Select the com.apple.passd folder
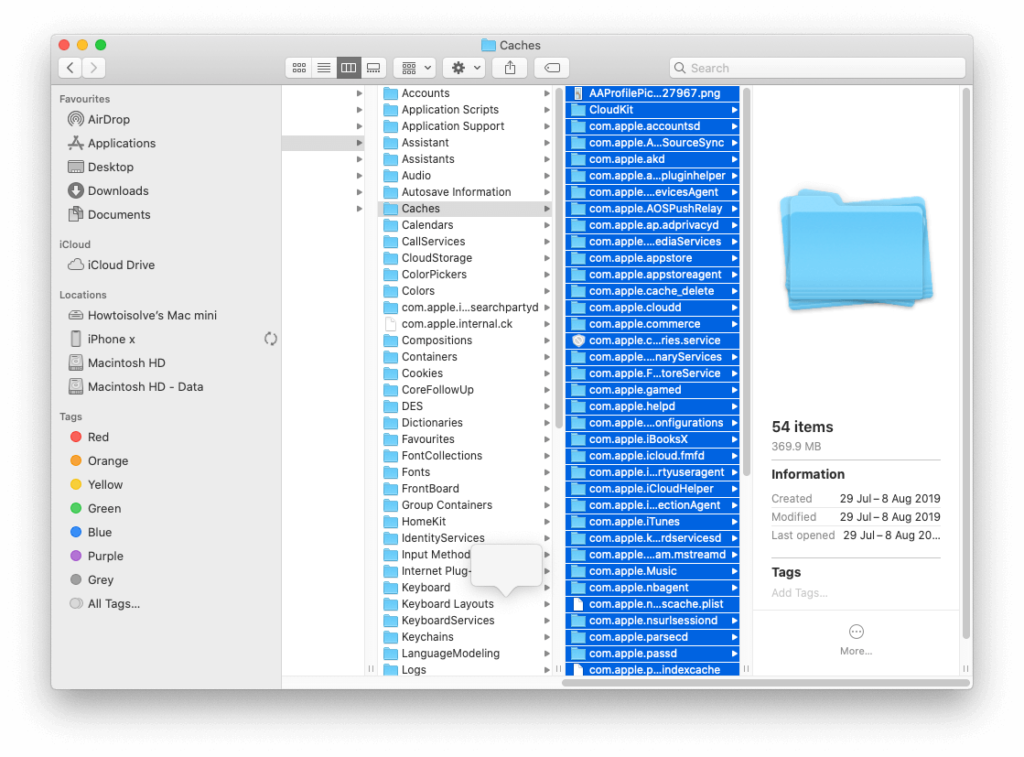The width and height of the screenshot is (1024, 757). 652,653
